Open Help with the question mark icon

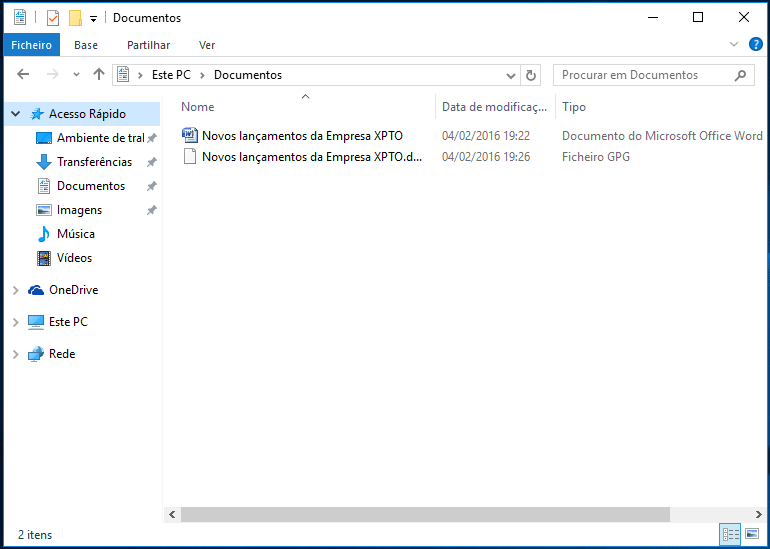(756, 44)
